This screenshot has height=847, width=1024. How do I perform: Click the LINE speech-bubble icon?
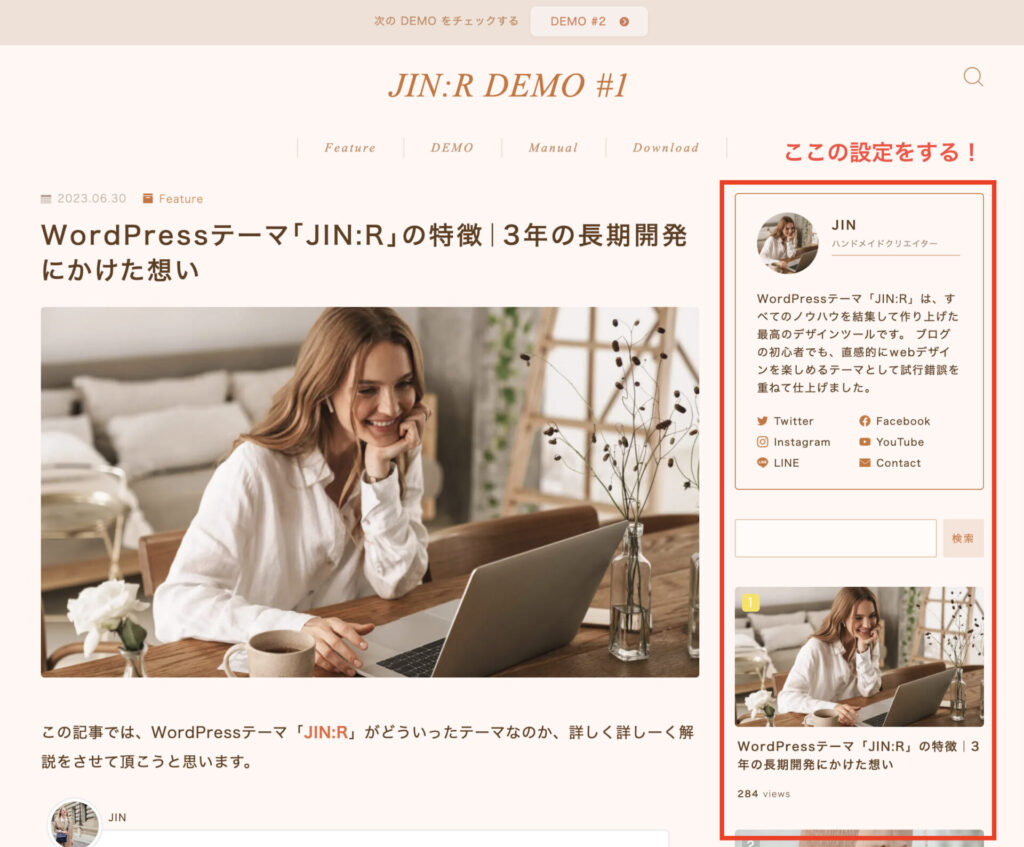pos(762,463)
